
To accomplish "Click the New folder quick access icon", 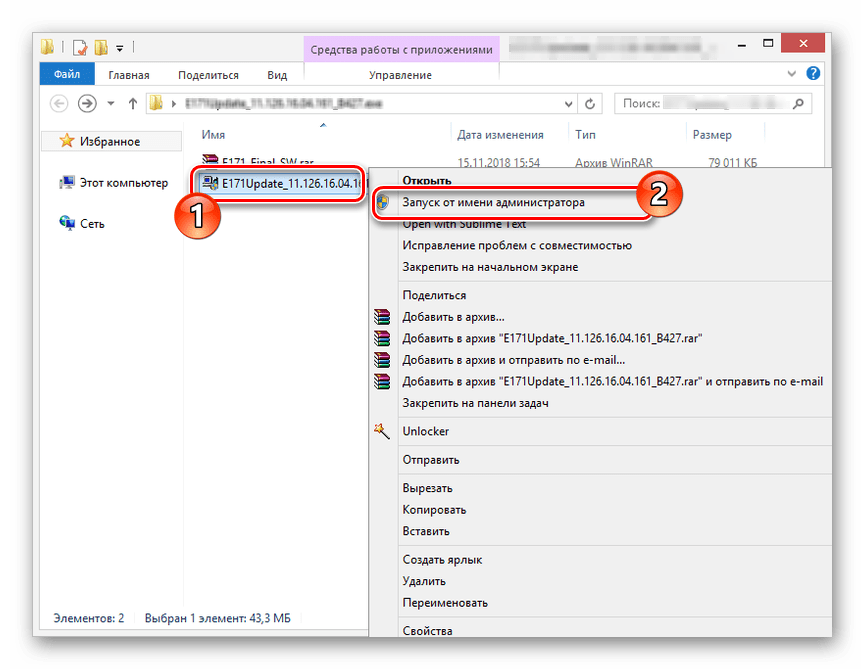I will pos(101,48).
